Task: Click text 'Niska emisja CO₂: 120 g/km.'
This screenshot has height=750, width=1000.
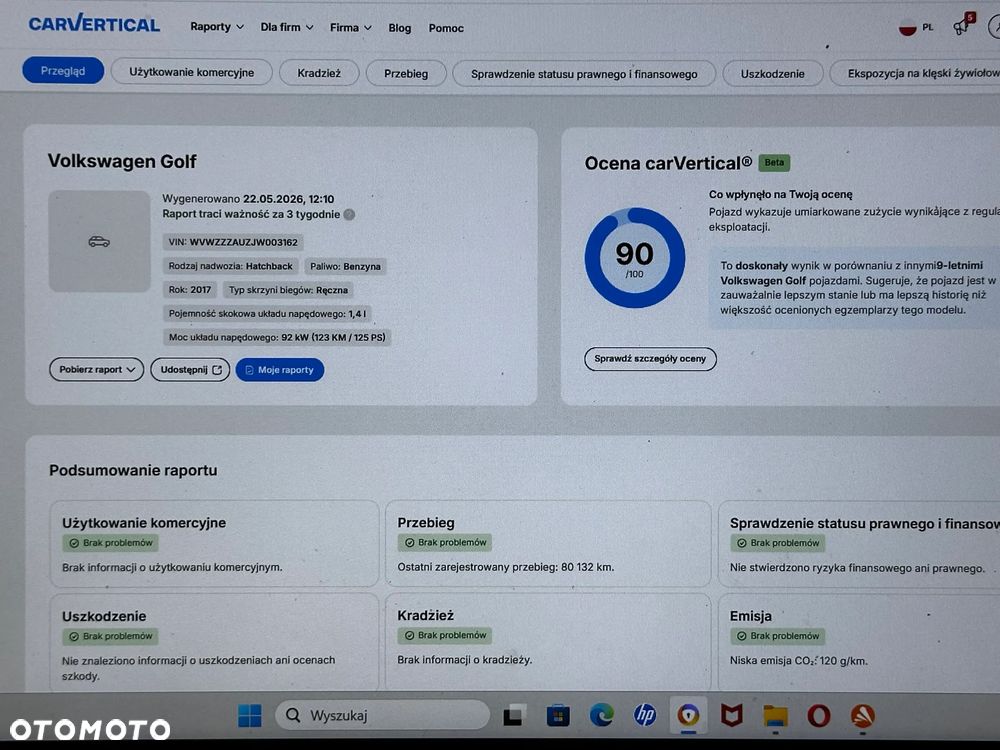Action: point(798,661)
